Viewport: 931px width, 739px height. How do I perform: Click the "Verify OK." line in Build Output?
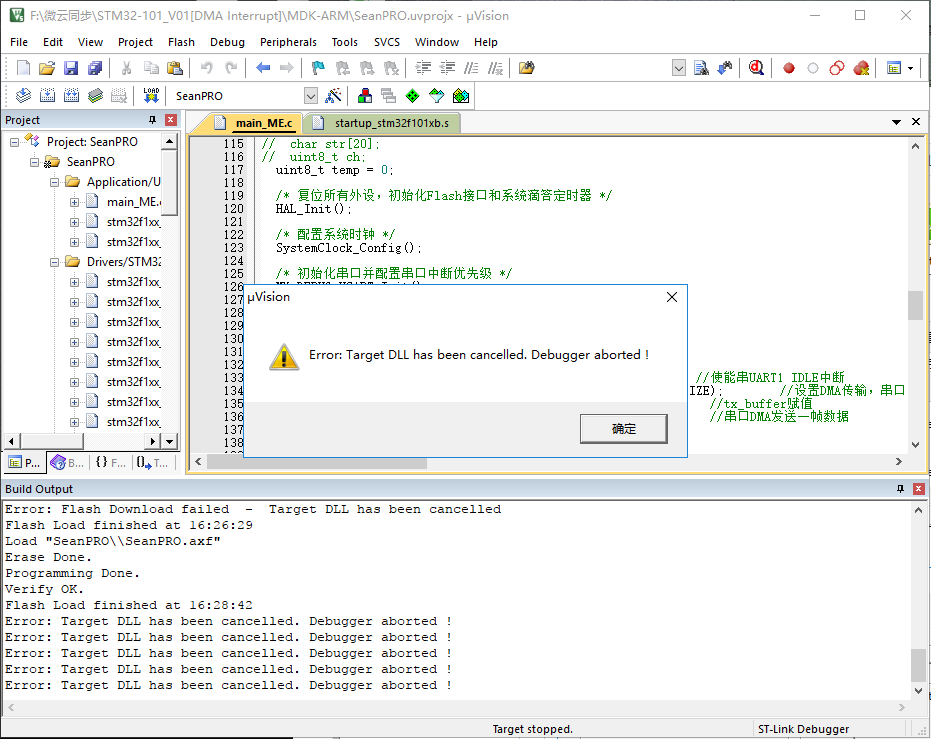(45, 589)
